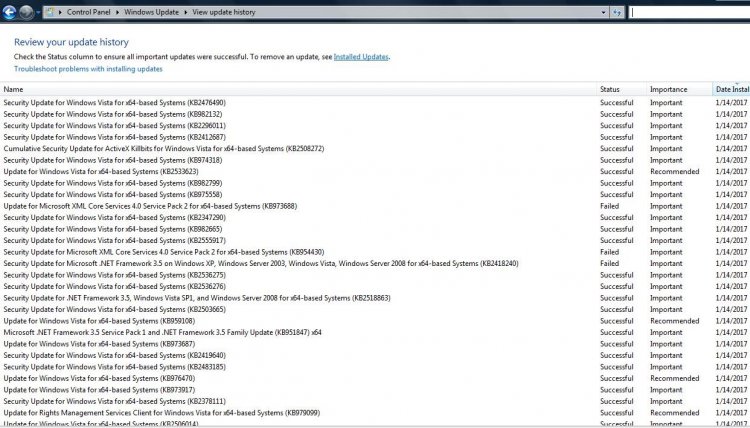Click Recommended importance for KB979099
The width and height of the screenshot is (750, 428).
point(674,412)
